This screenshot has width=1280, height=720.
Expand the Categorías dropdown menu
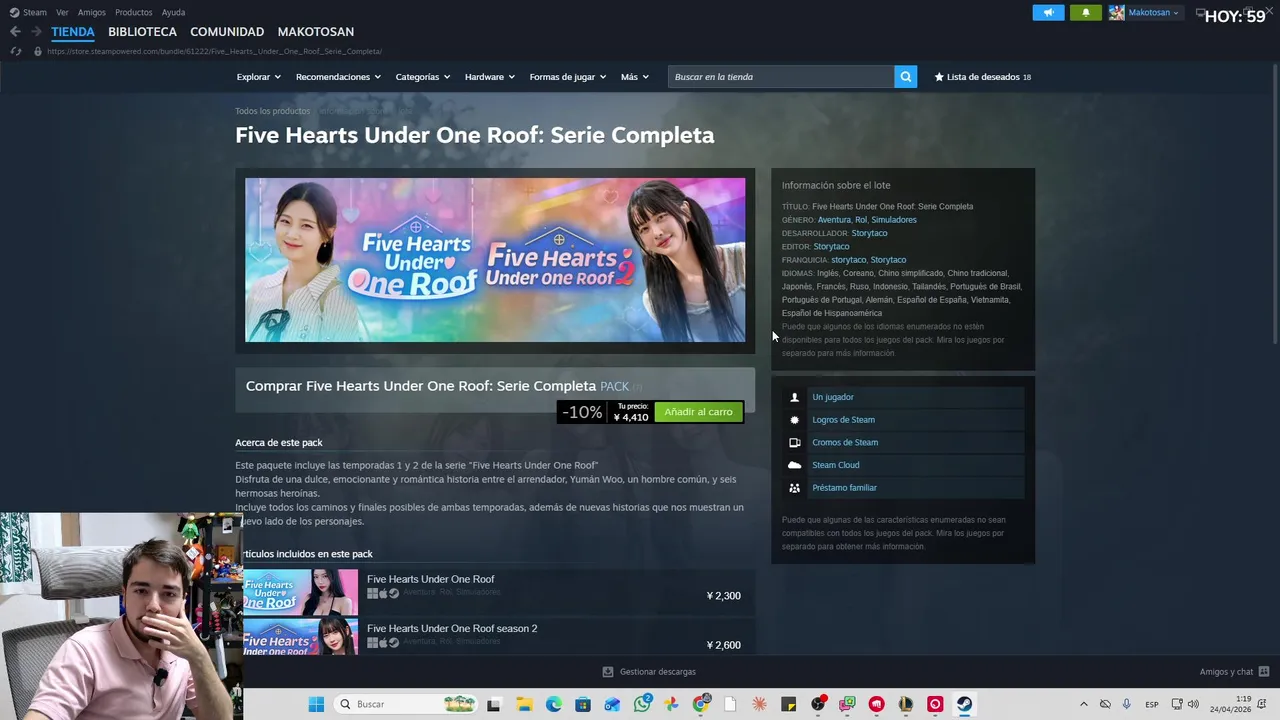(422, 77)
